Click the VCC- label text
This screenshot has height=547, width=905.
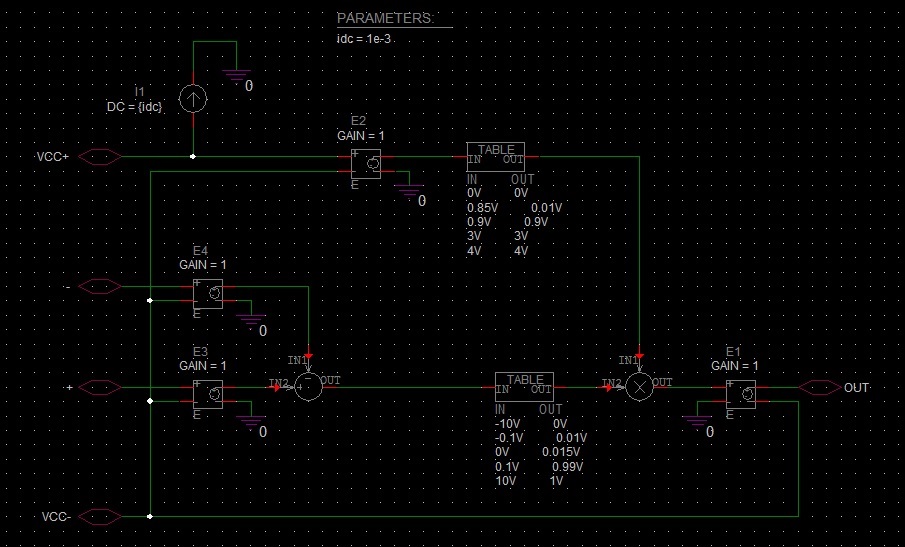pyautogui.click(x=57, y=517)
